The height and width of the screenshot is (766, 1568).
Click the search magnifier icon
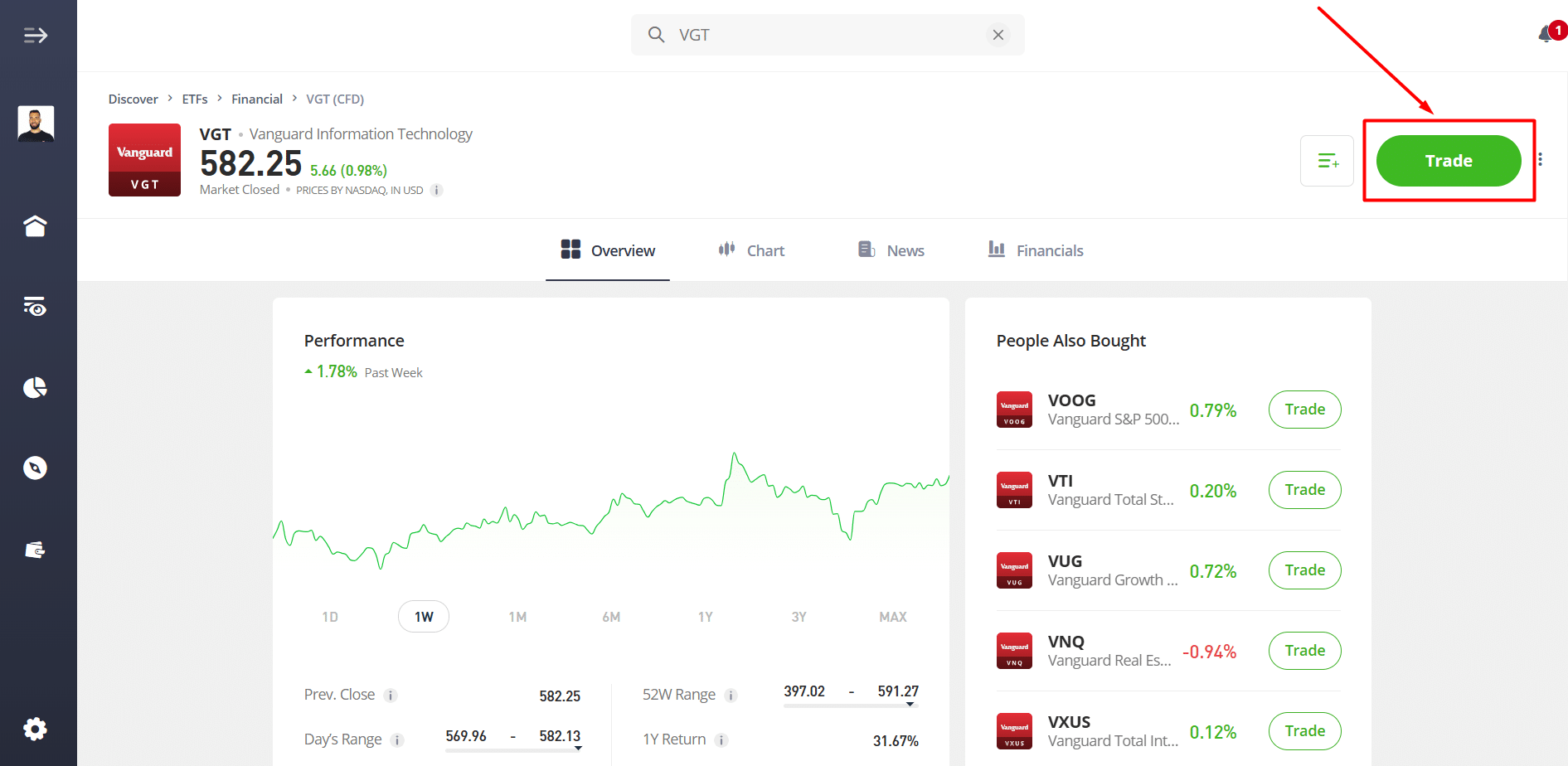[x=656, y=35]
